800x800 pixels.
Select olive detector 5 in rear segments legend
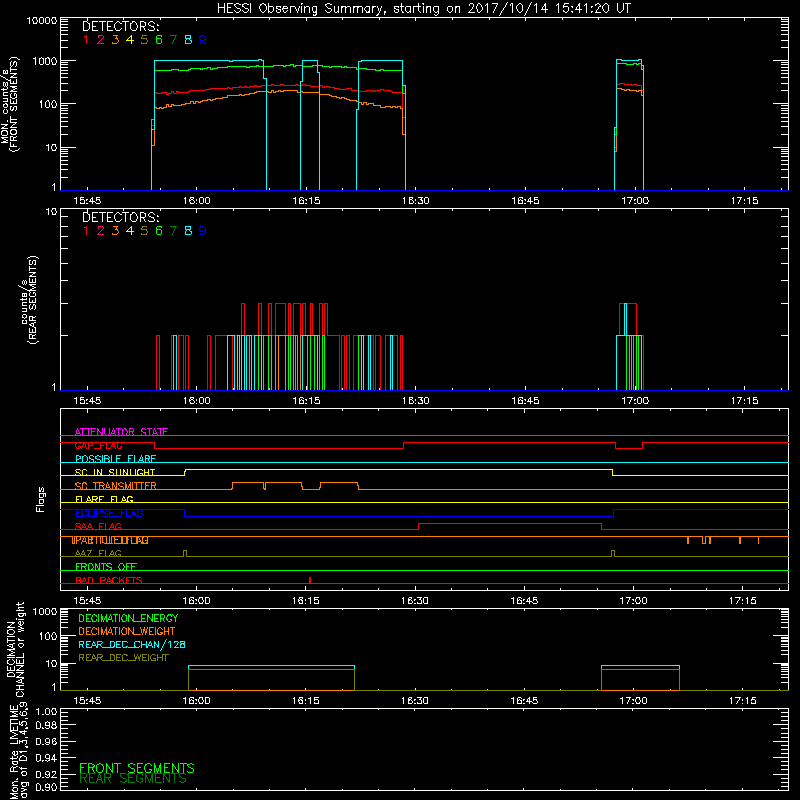click(144, 231)
